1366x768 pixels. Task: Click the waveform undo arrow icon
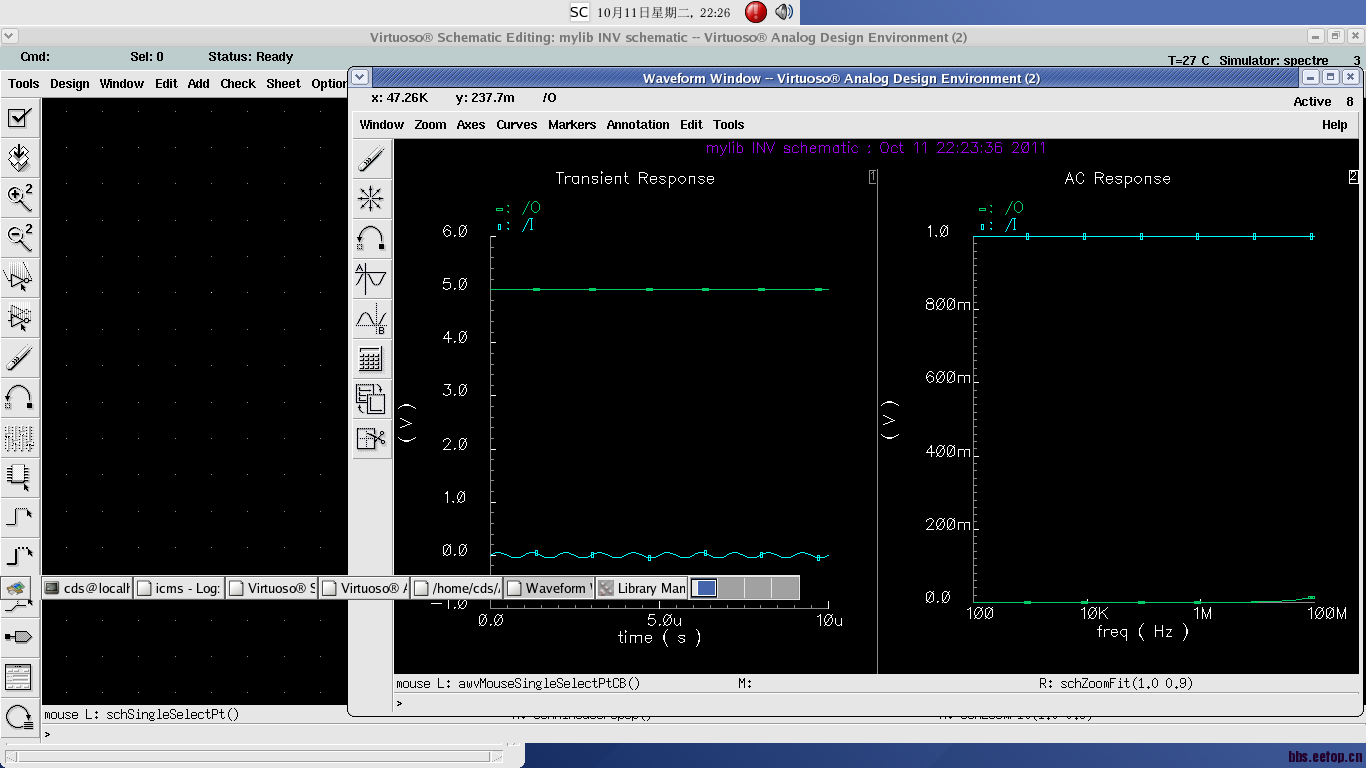pos(371,239)
